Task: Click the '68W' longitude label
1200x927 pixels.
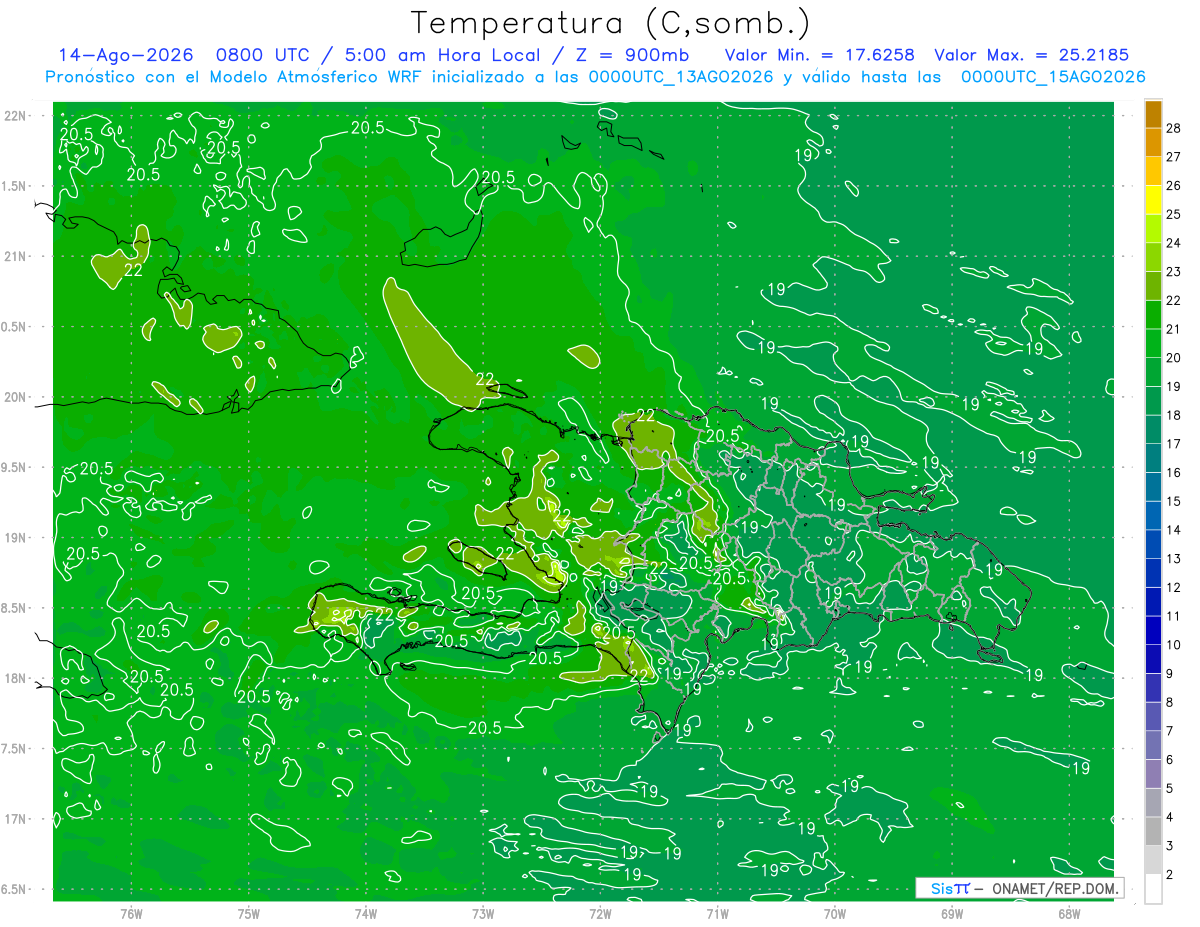Action: (1069, 914)
